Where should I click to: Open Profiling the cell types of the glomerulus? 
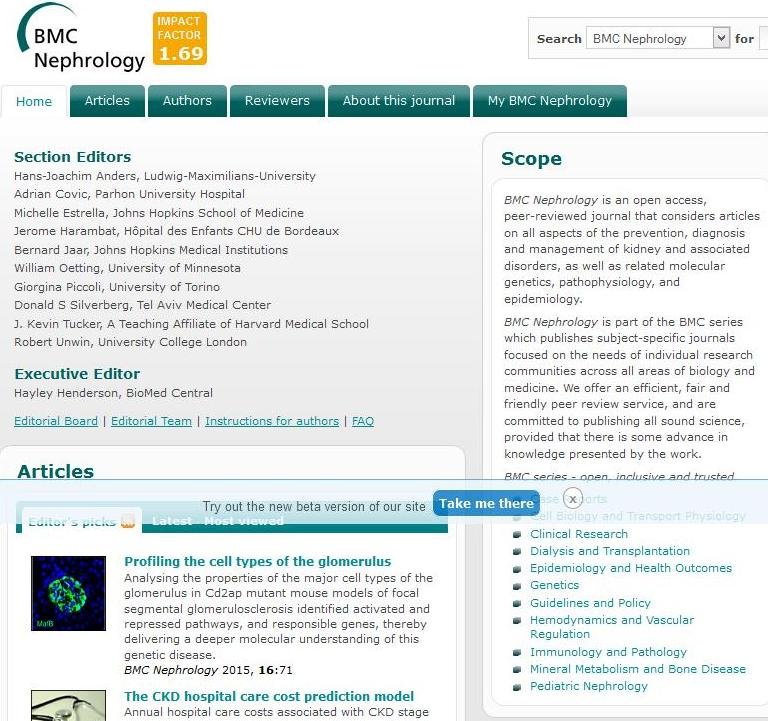258,561
